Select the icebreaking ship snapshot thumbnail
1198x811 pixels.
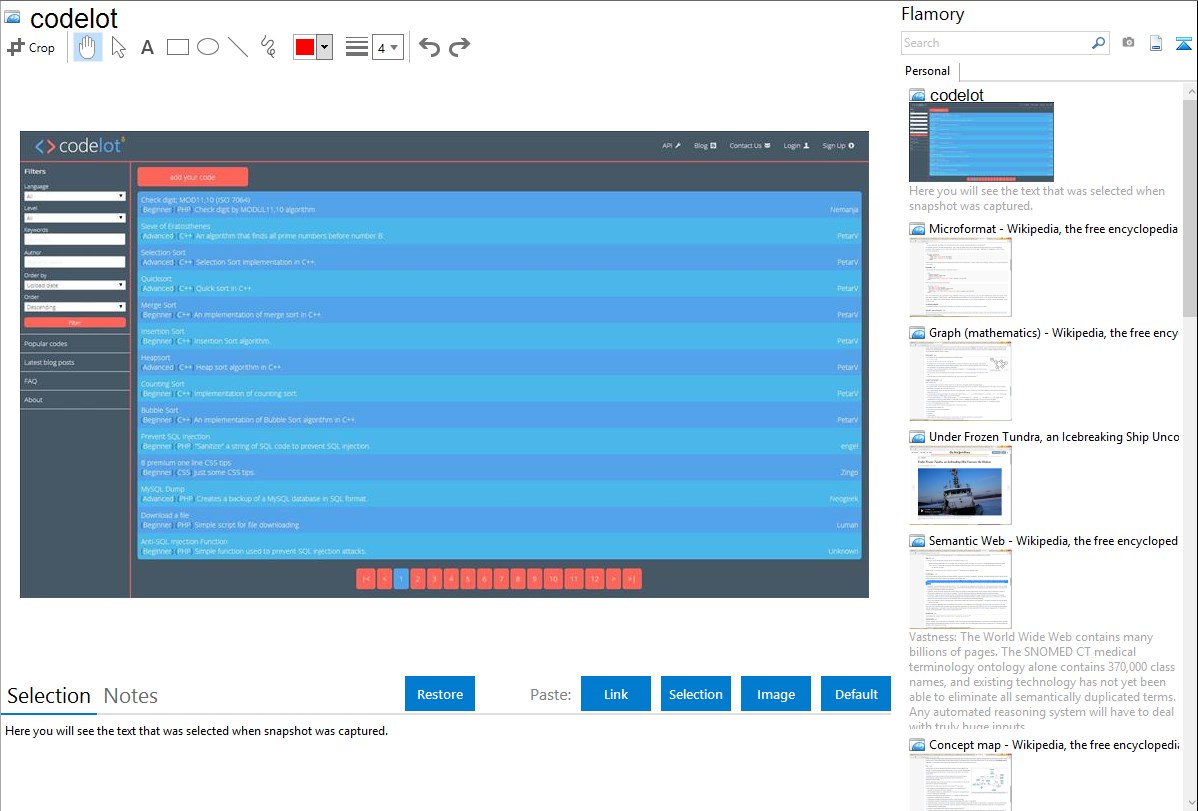tap(960, 485)
